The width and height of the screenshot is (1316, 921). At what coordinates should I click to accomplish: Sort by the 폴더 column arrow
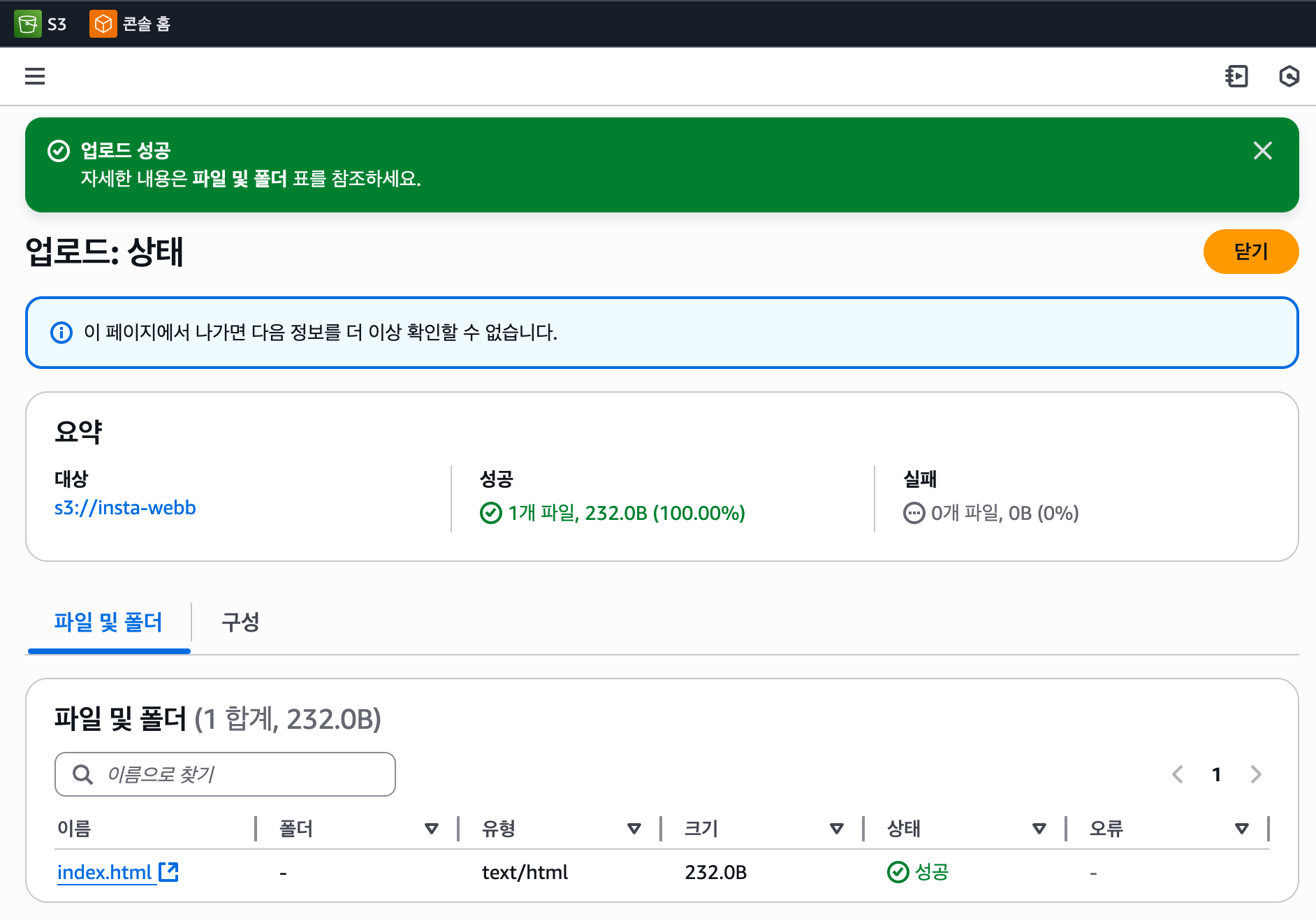coord(431,829)
